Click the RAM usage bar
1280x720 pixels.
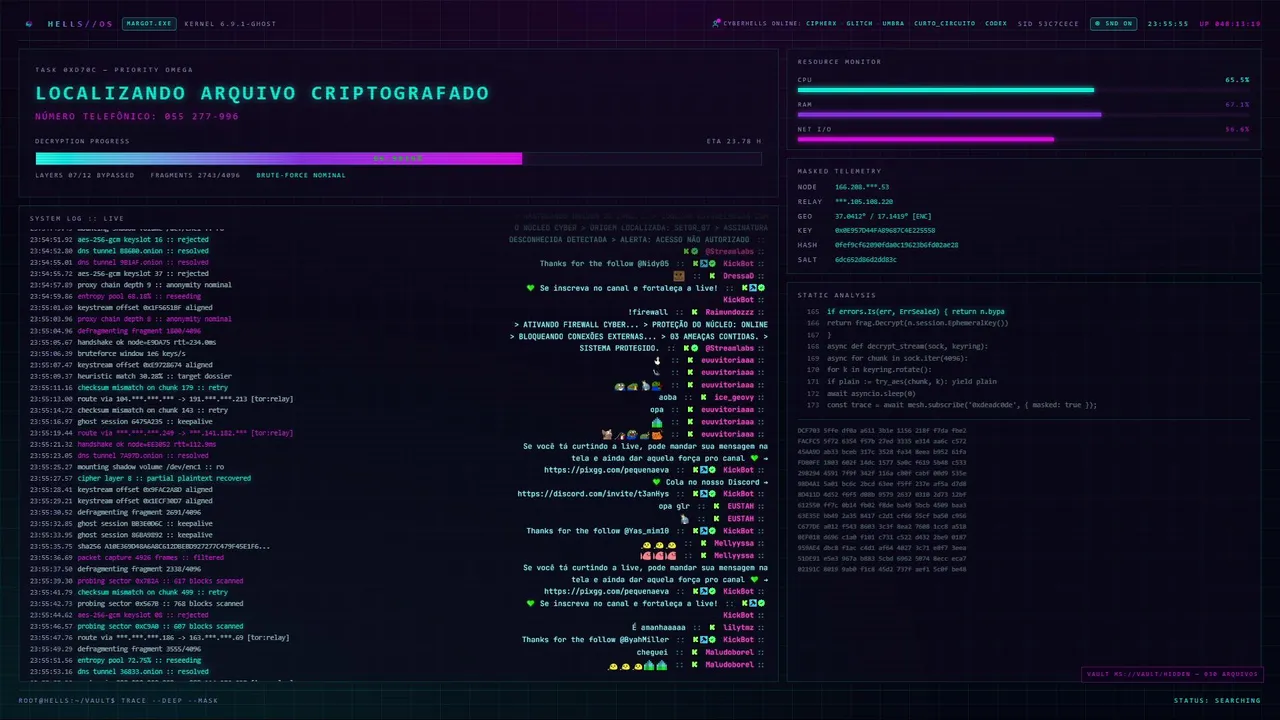1023,114
